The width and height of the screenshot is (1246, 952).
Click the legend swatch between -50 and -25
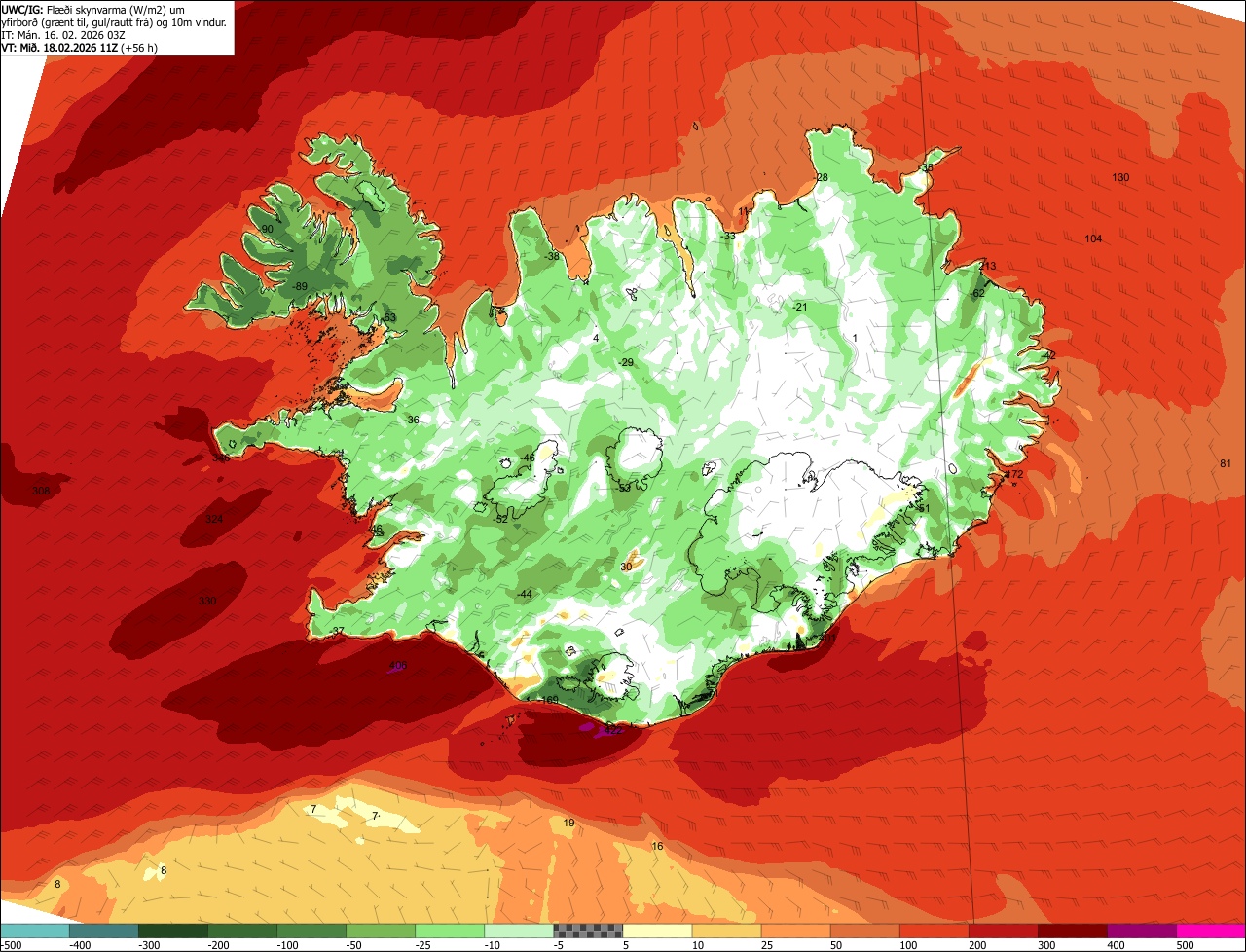(381, 931)
